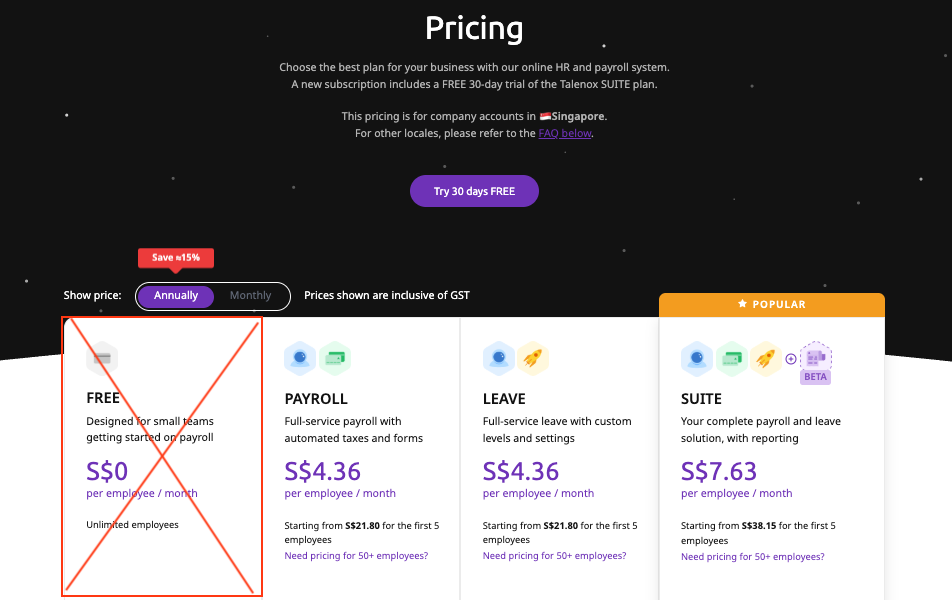Click the green payslip icon on the SUITE plan
The image size is (952, 600).
733,358
